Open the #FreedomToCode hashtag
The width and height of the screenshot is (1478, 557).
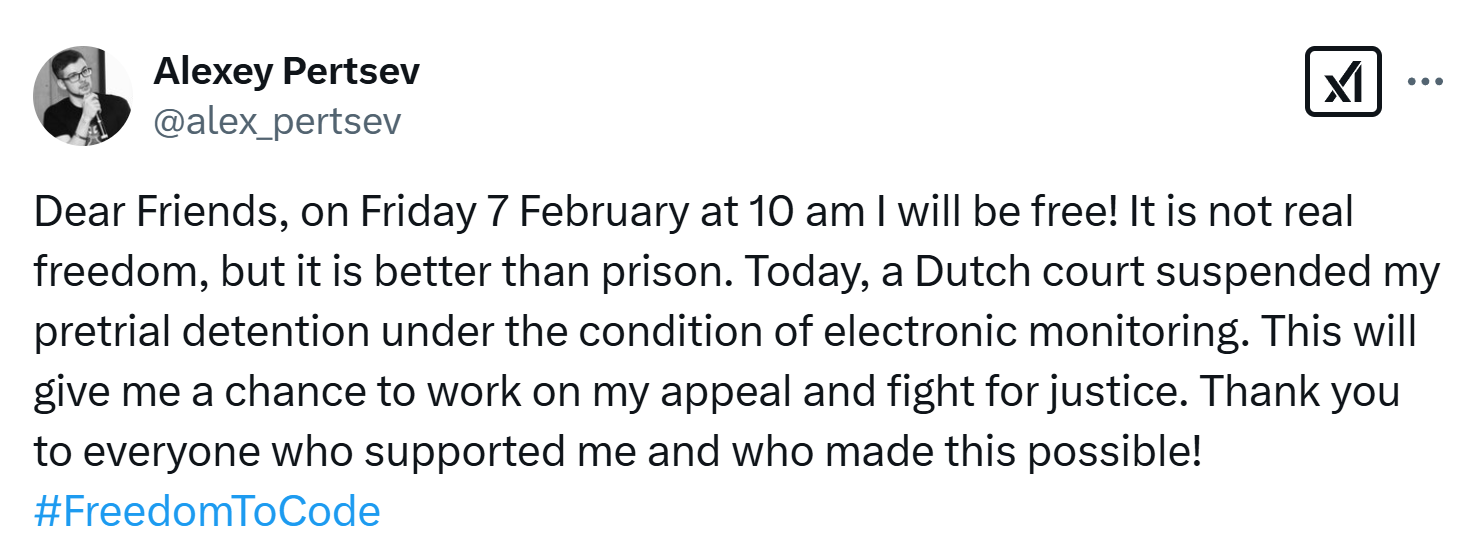coord(207,511)
